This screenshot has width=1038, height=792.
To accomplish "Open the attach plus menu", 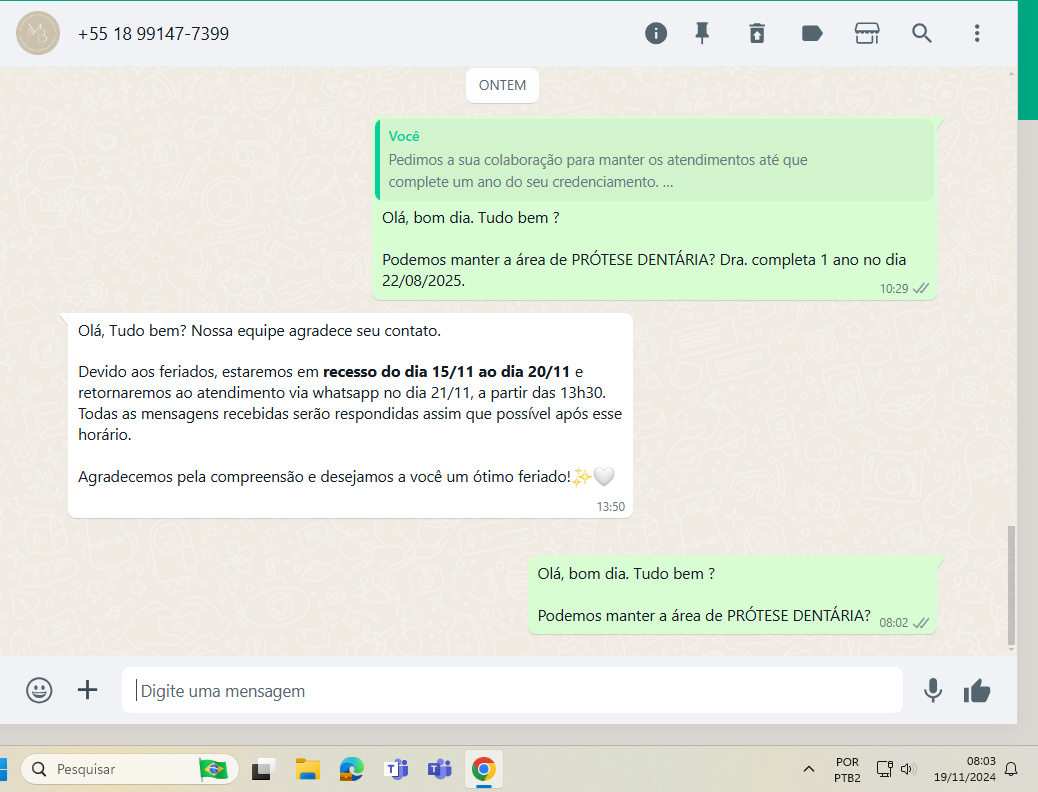I will 87,690.
